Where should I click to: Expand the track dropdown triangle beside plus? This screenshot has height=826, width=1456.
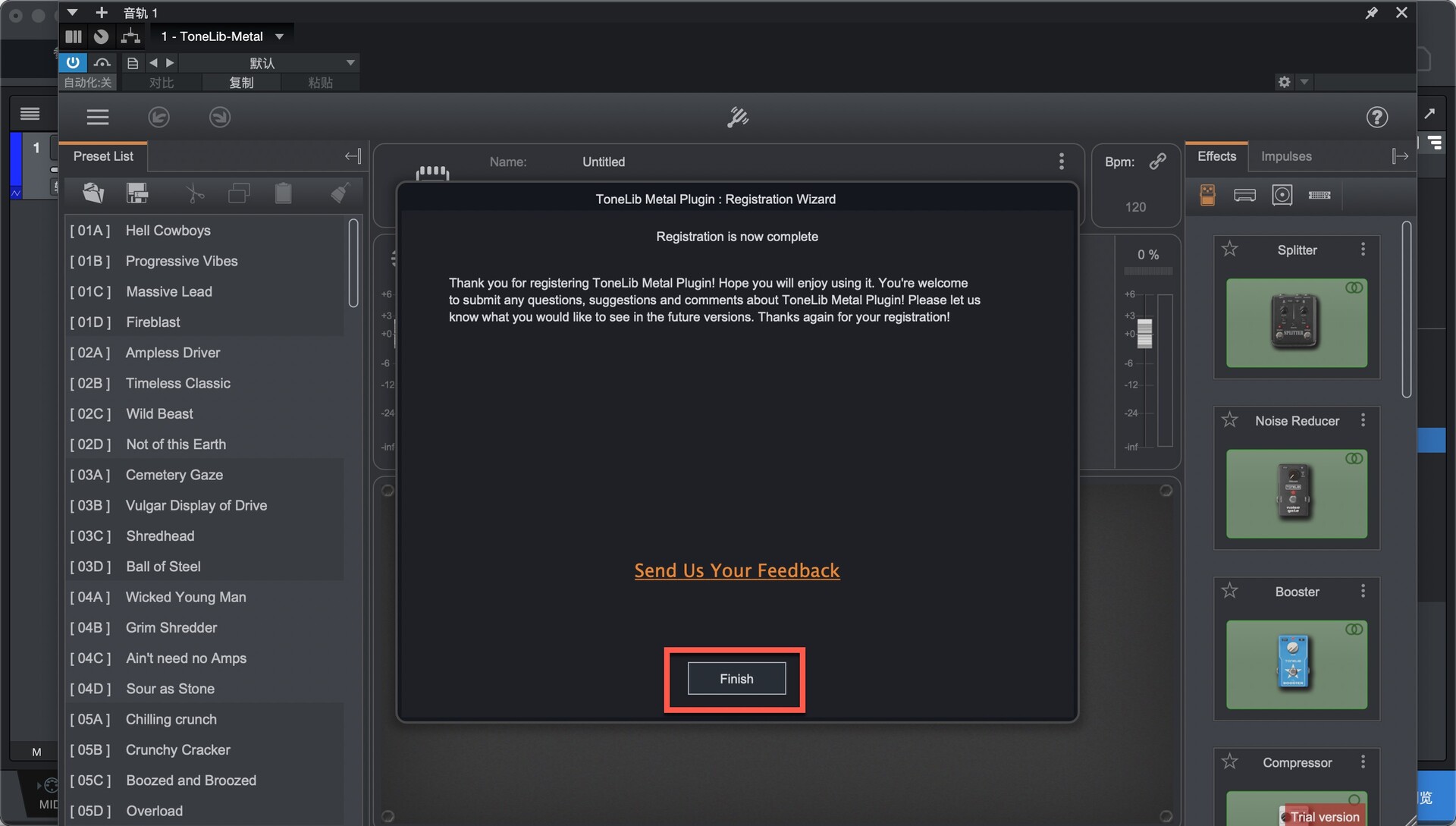point(72,13)
